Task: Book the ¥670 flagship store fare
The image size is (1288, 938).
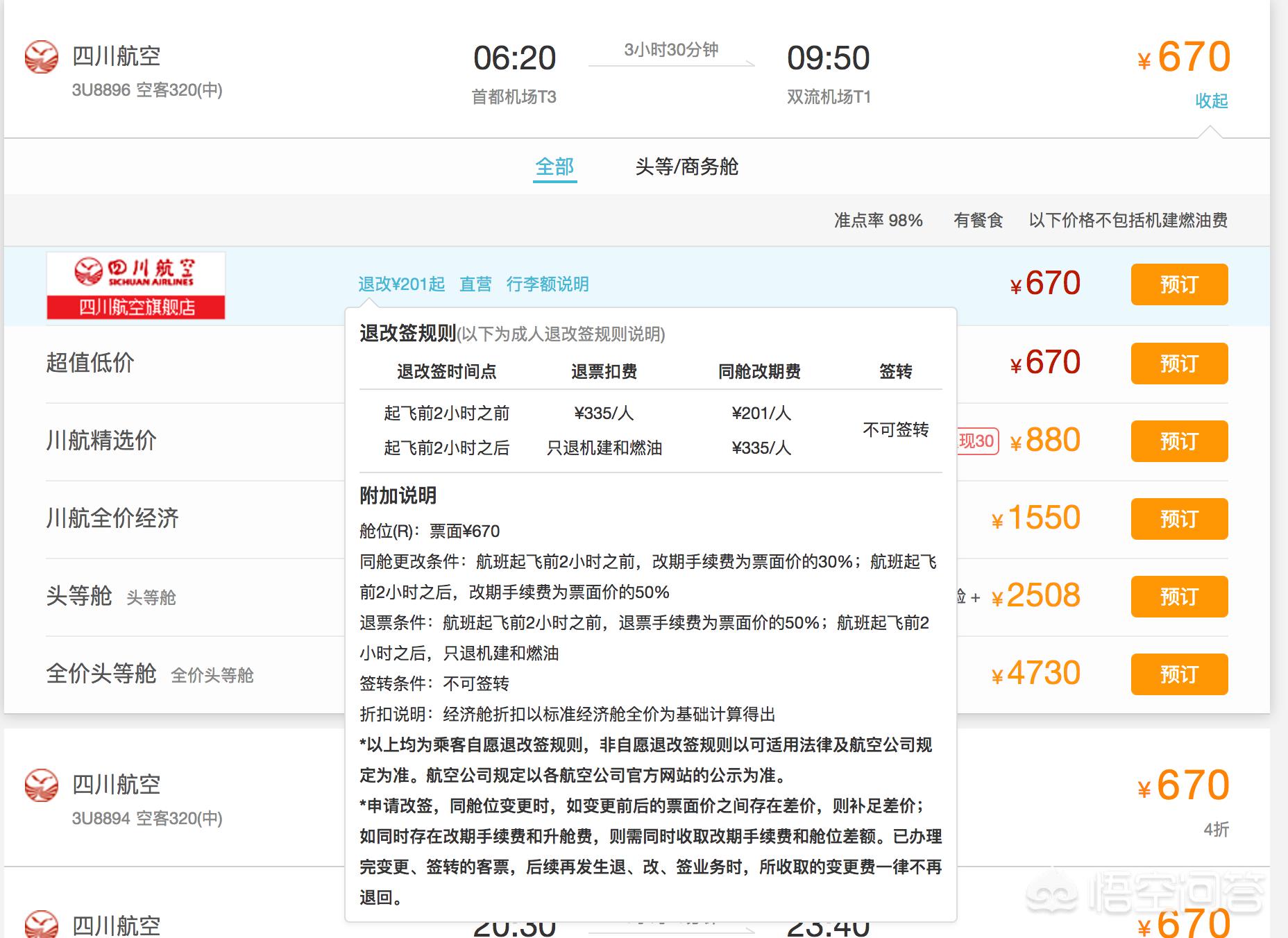Action: pos(1179,284)
